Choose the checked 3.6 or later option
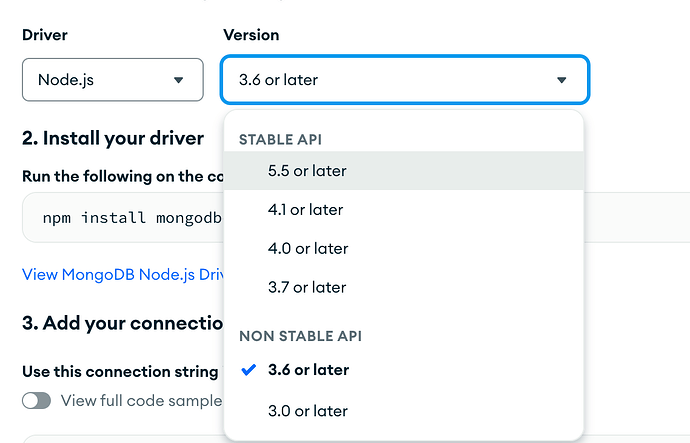This screenshot has height=443, width=690. point(308,370)
